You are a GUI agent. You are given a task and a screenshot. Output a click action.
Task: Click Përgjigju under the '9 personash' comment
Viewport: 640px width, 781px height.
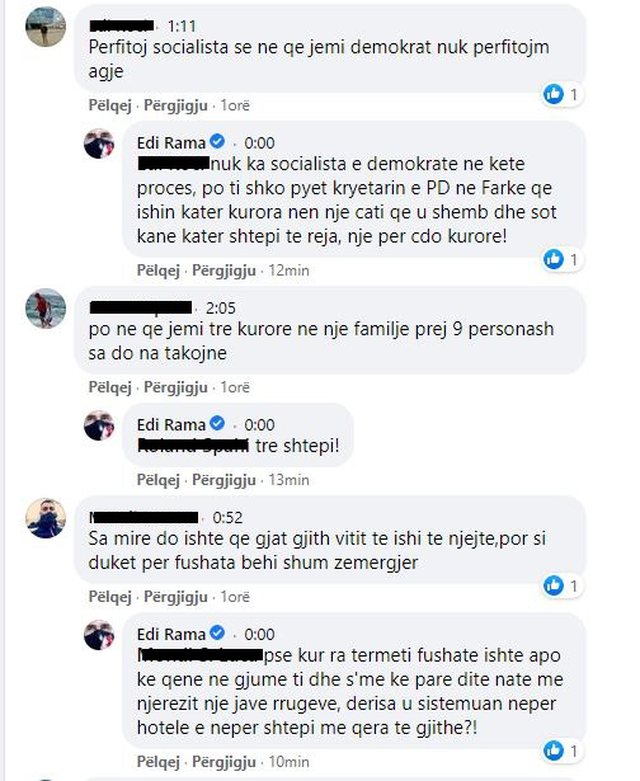[x=175, y=388]
